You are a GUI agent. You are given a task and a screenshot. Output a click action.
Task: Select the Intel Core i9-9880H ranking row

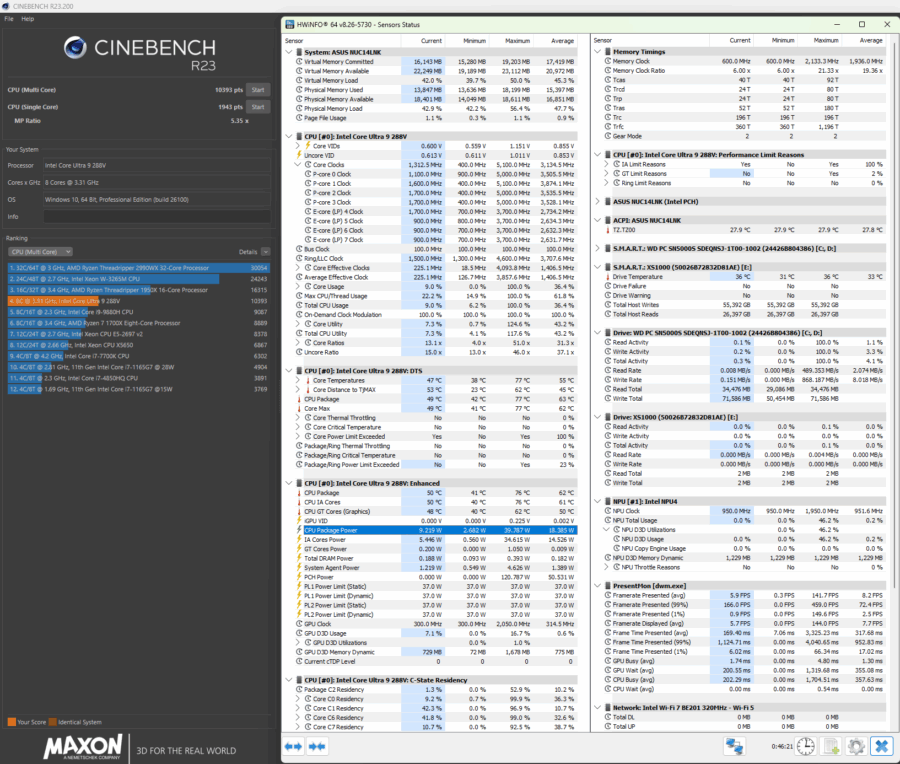(138, 312)
